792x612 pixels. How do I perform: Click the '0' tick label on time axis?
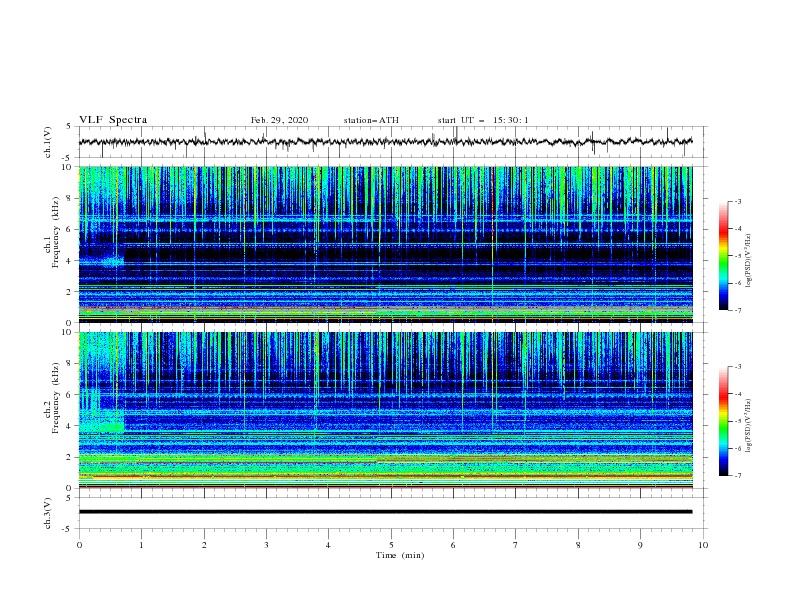tap(79, 545)
